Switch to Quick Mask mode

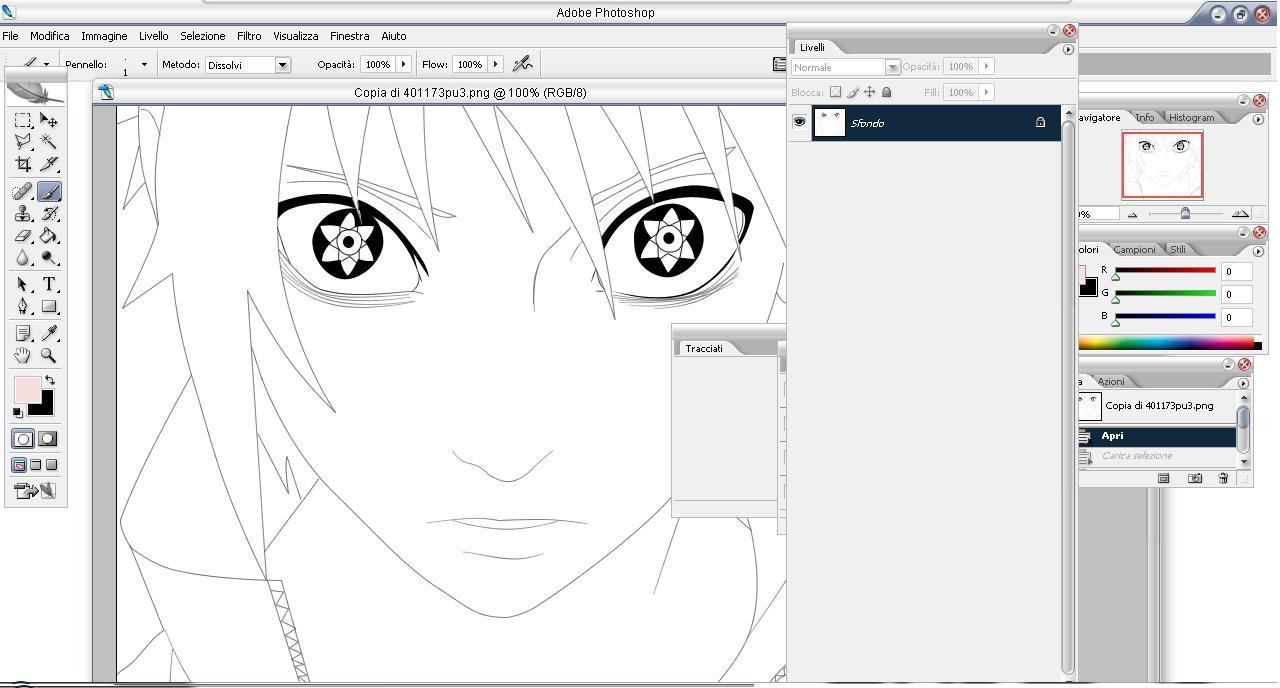47,439
